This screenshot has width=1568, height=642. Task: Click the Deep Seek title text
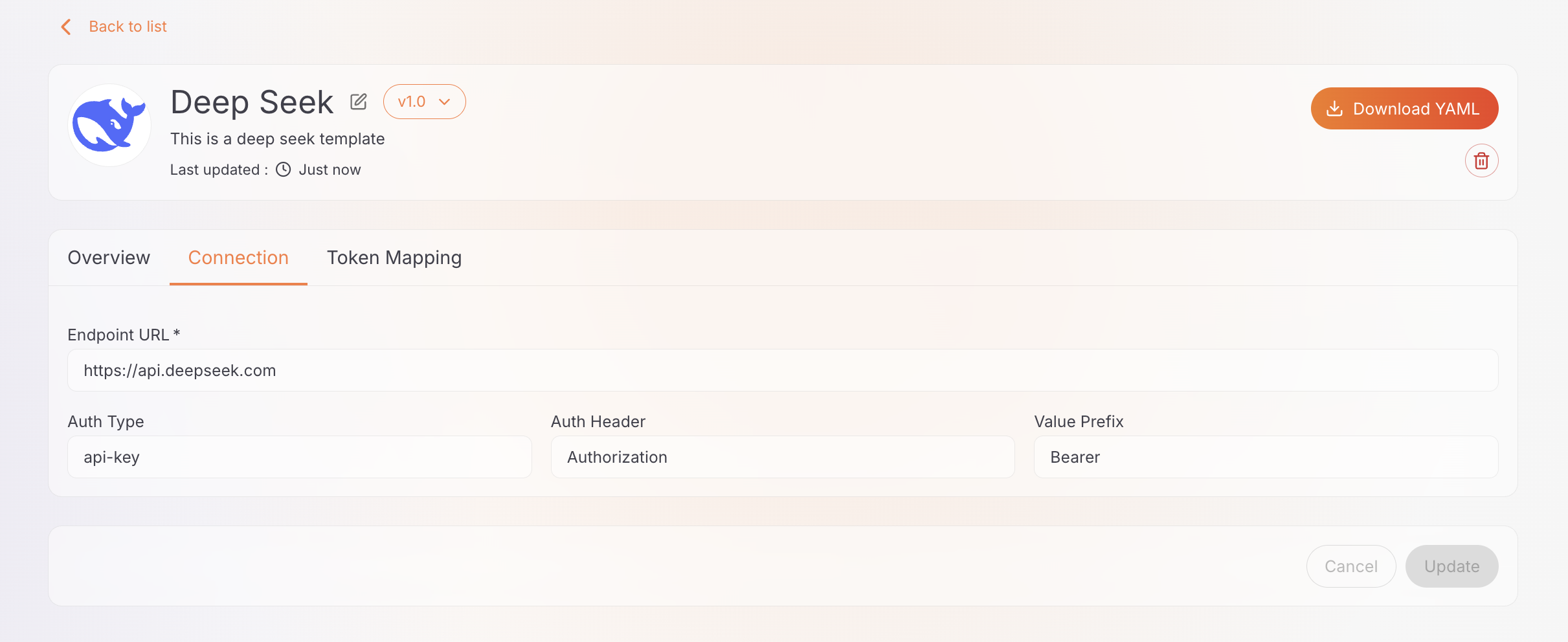252,102
